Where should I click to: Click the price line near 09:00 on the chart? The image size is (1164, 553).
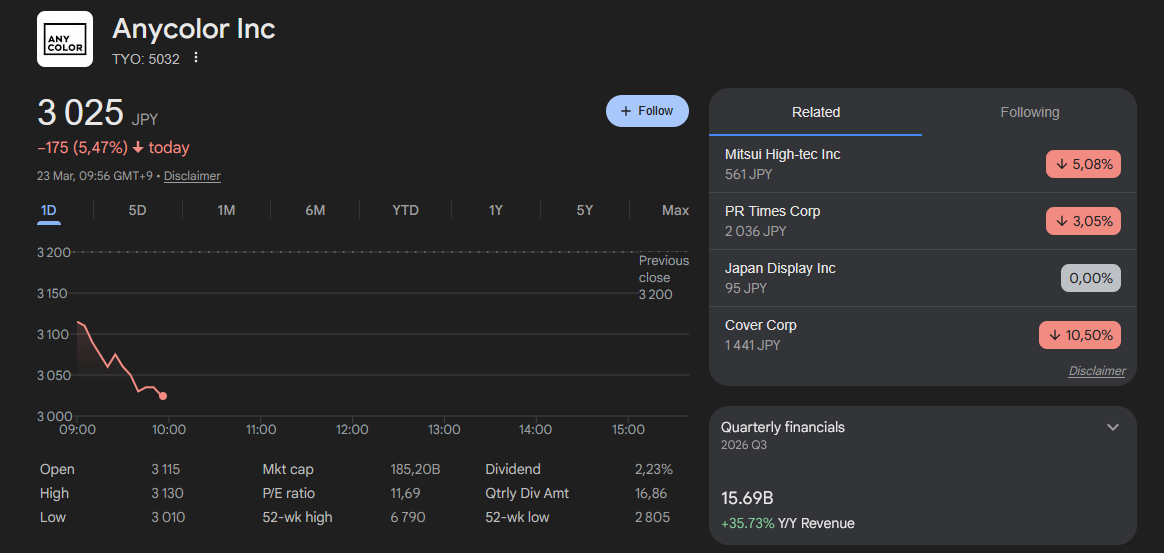pyautogui.click(x=79, y=322)
